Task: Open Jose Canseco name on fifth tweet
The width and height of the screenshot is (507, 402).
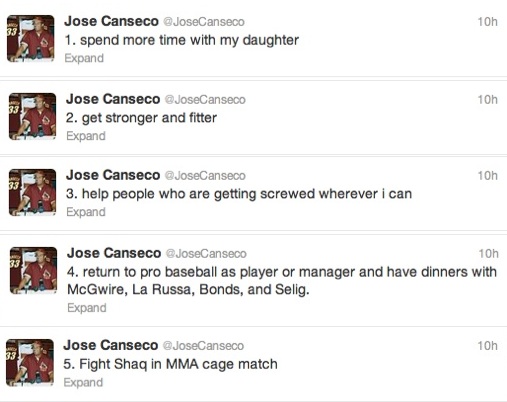Action: click(111, 345)
